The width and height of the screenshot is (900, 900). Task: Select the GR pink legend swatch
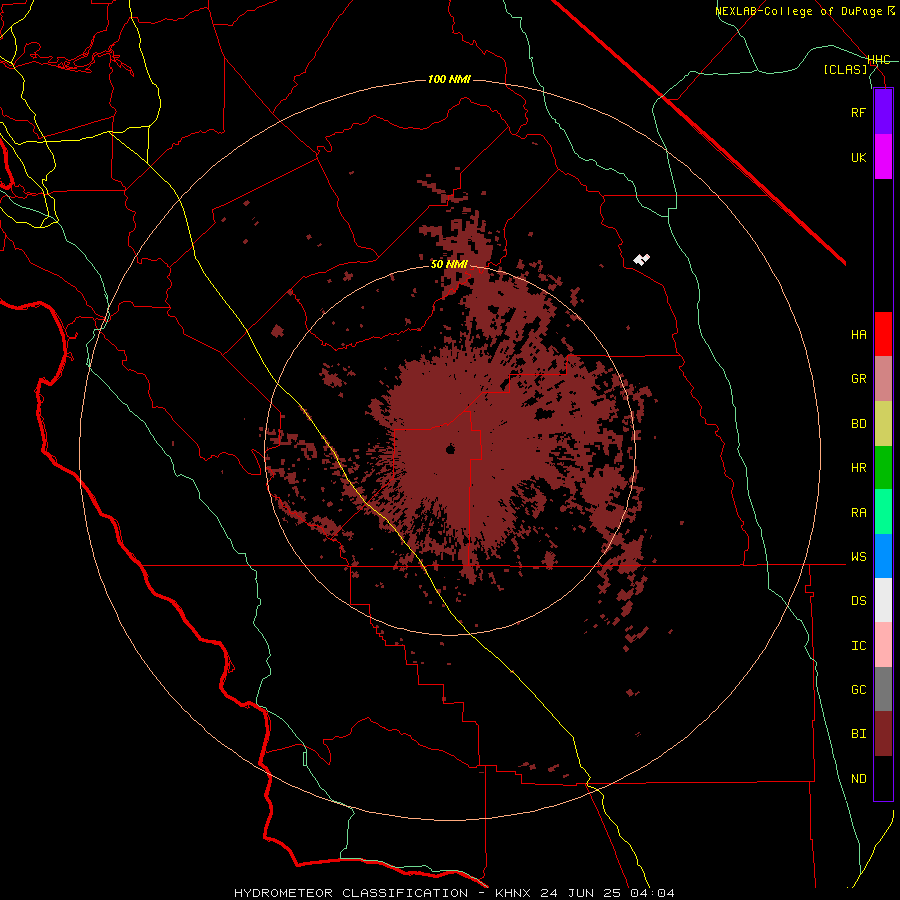click(883, 379)
